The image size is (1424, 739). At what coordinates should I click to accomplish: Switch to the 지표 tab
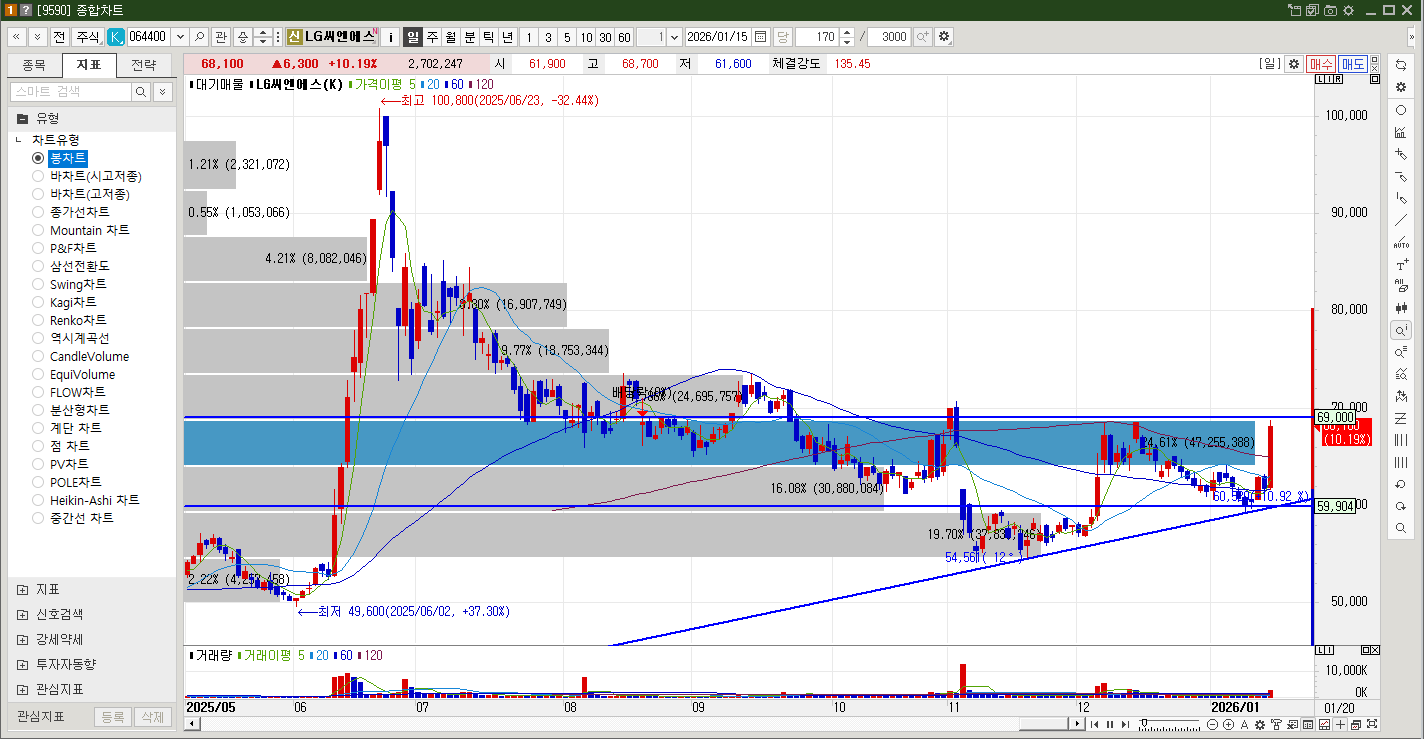coord(89,66)
